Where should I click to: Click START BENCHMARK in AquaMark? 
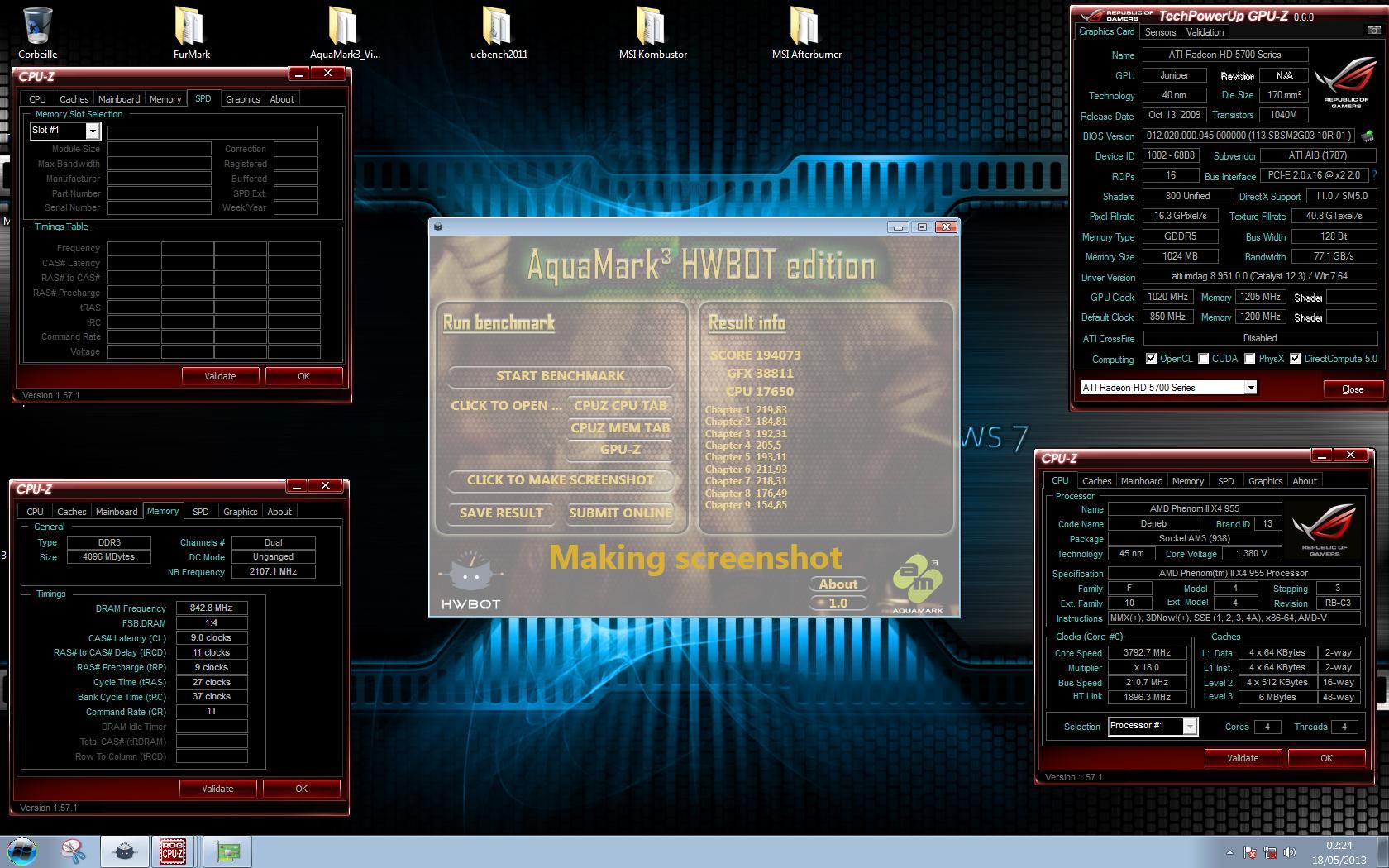pos(560,376)
